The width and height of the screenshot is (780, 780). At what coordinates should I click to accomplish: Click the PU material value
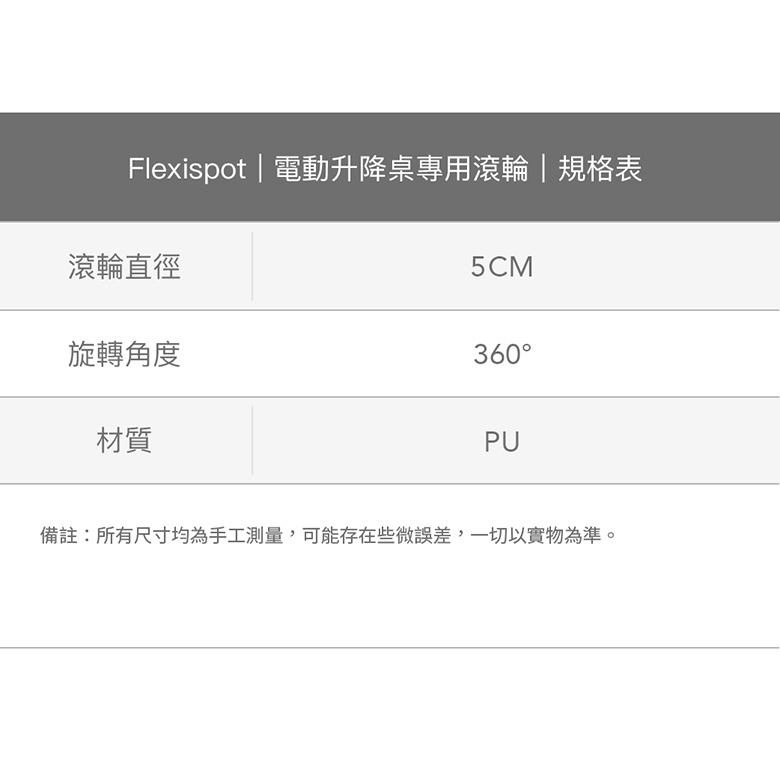(x=502, y=441)
